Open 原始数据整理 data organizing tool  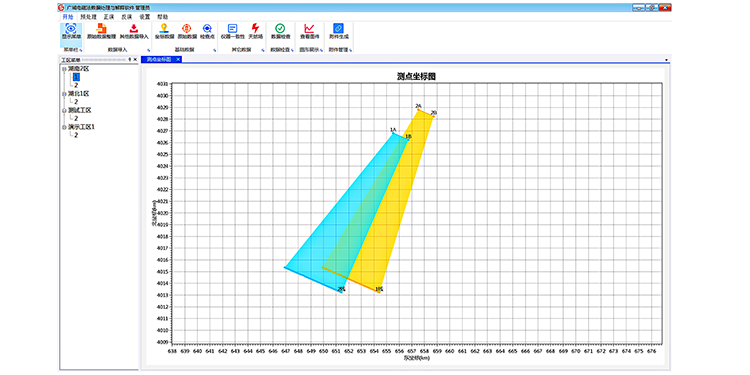[101, 28]
